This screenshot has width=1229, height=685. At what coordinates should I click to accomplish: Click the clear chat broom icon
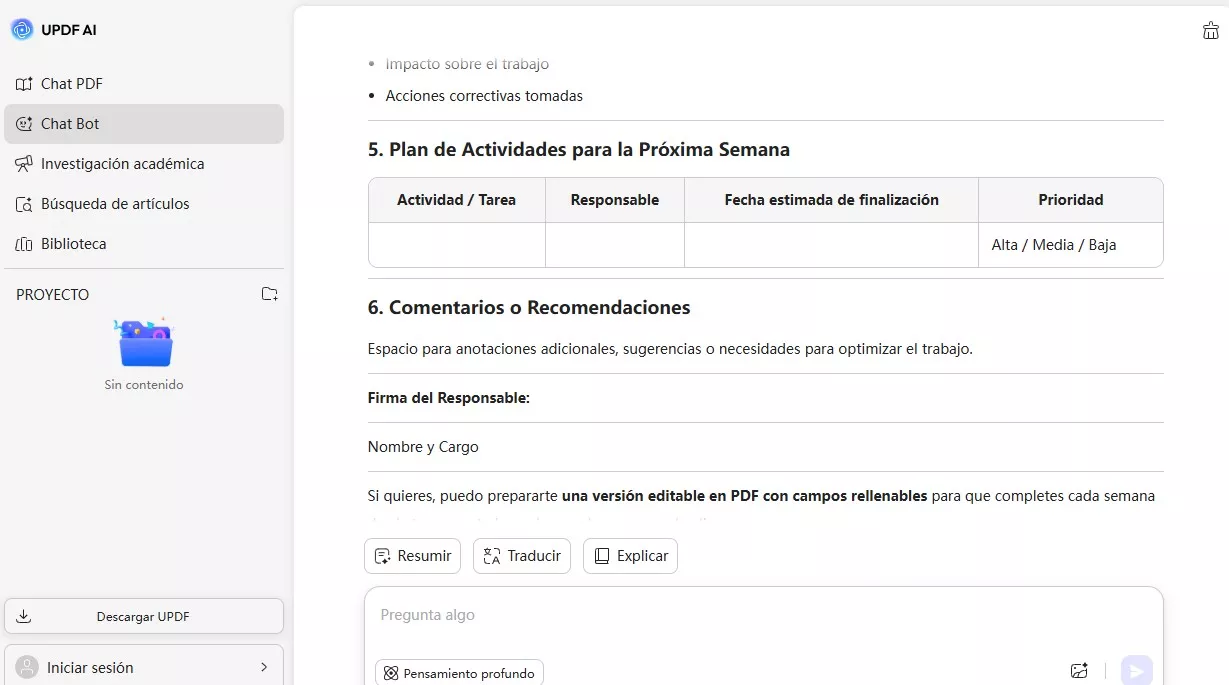click(x=1210, y=31)
